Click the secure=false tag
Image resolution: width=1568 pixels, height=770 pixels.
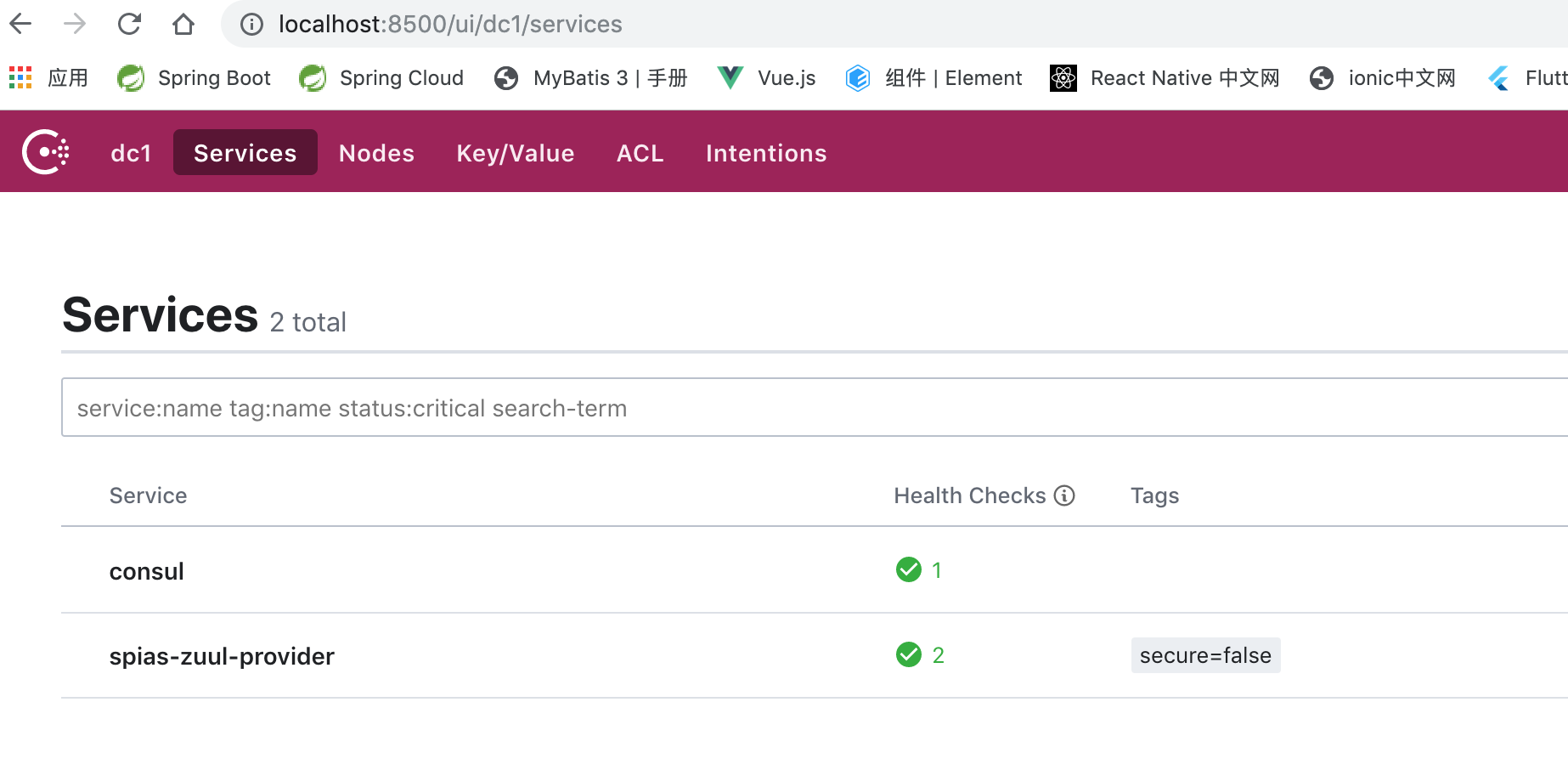pyautogui.click(x=1205, y=655)
